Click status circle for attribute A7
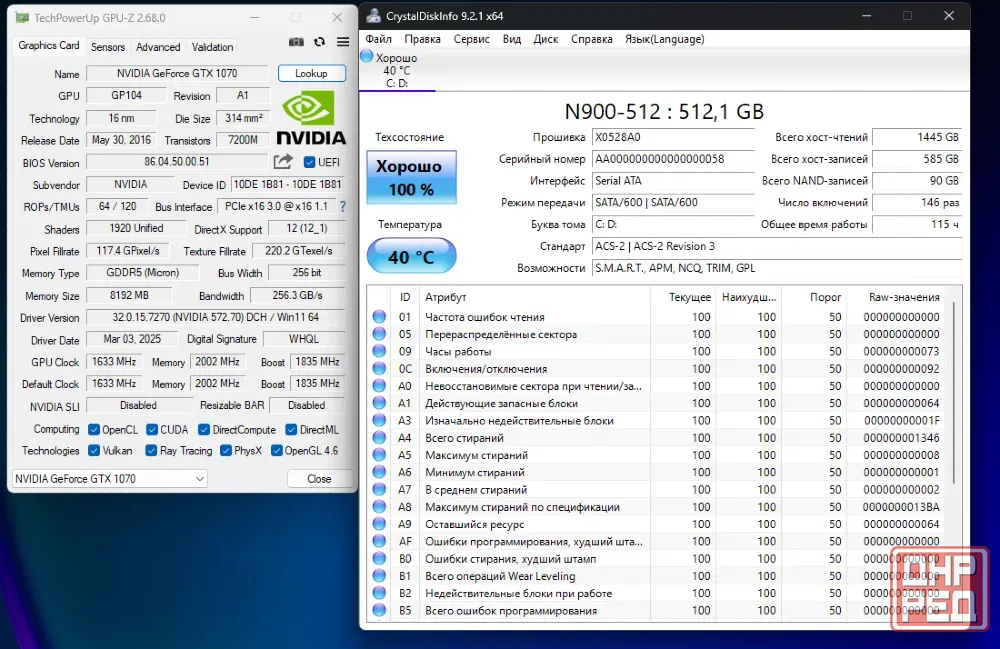This screenshot has height=649, width=1000. pos(379,488)
